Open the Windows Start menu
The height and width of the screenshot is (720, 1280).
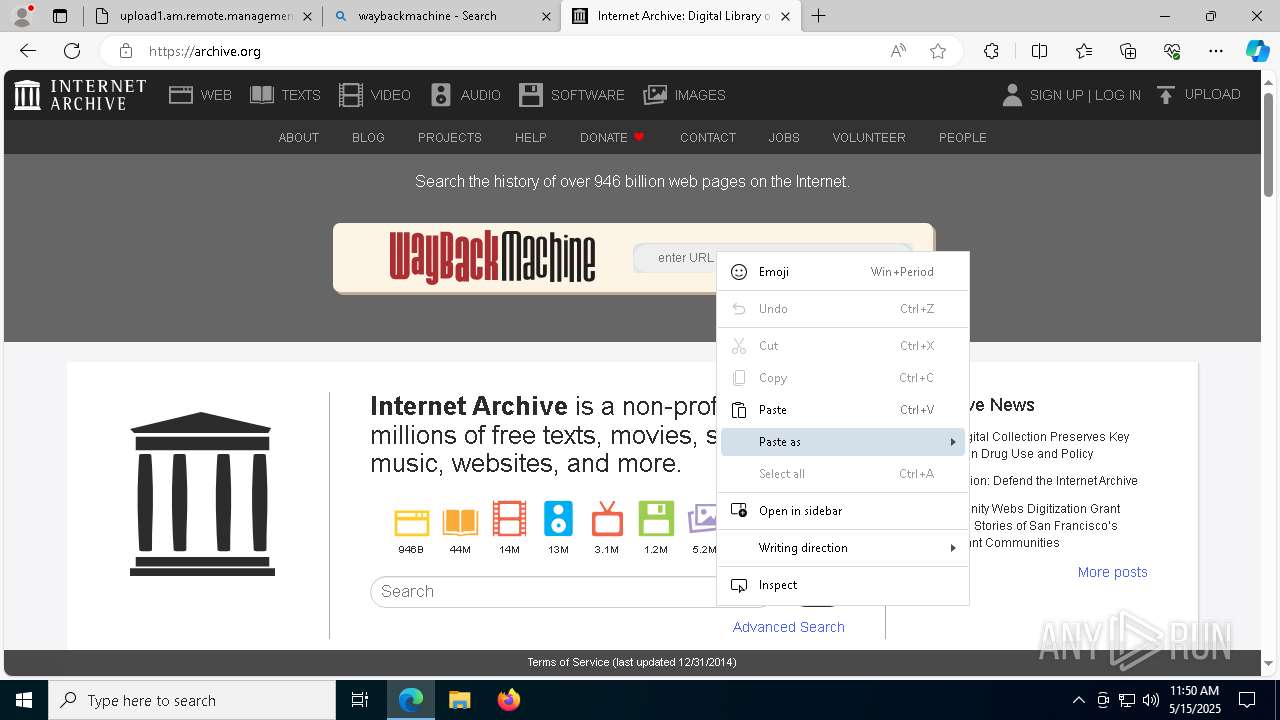tap(24, 701)
